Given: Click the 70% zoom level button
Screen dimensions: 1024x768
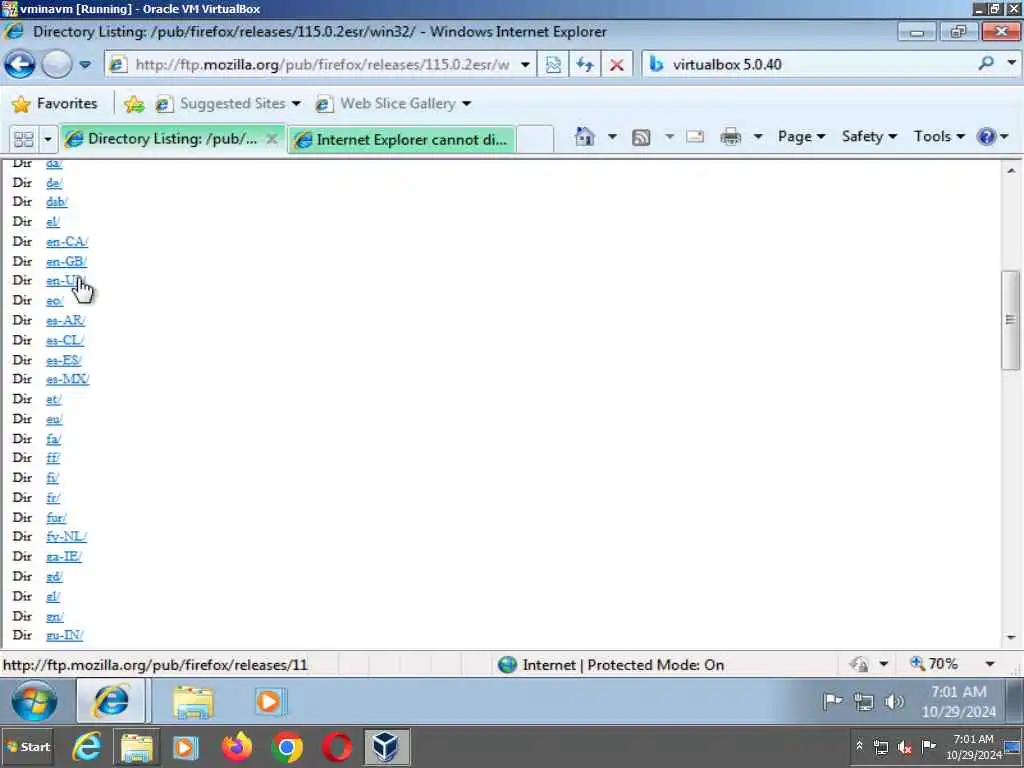Looking at the screenshot, I should pos(935,664).
